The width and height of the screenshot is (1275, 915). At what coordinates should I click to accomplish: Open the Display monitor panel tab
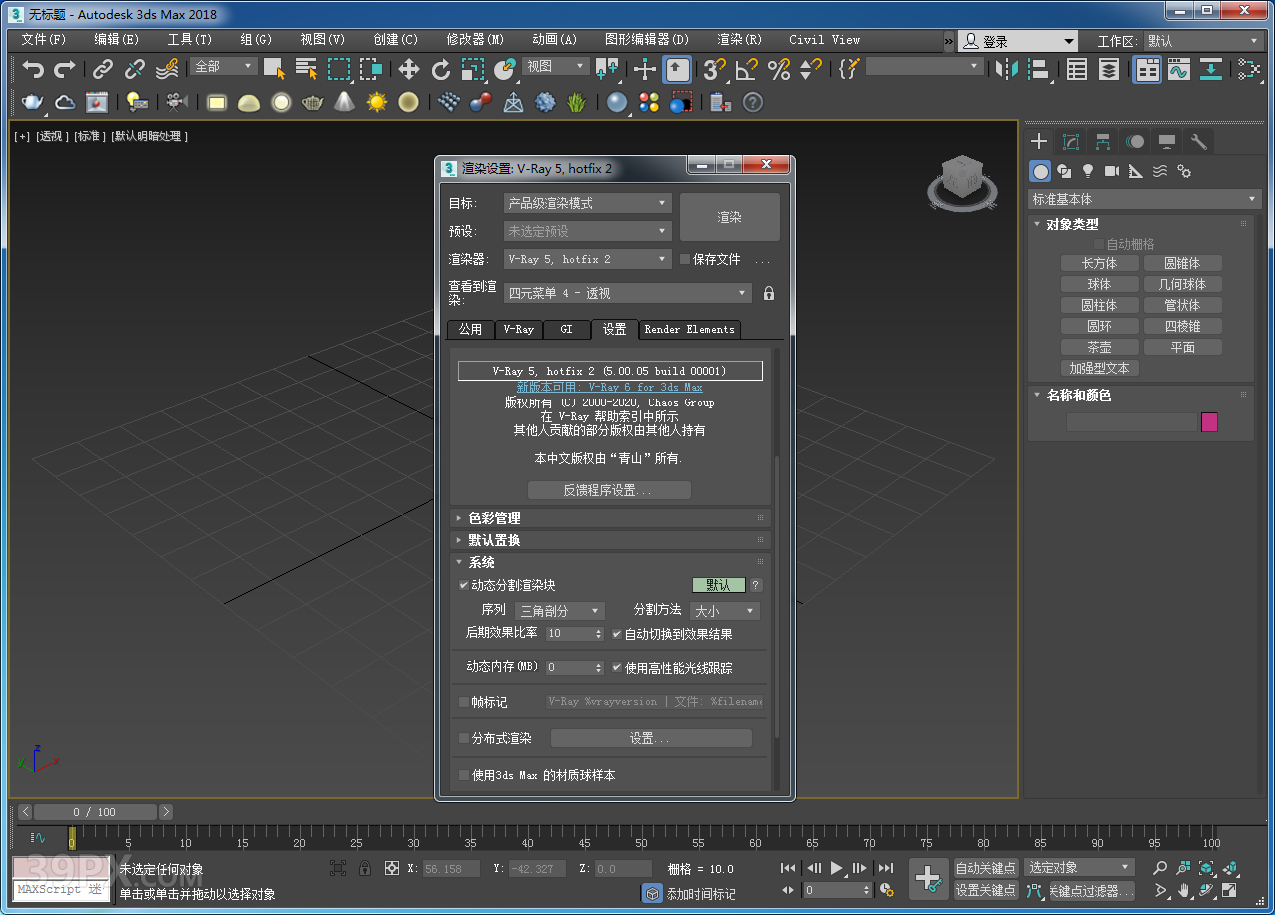tap(1166, 142)
